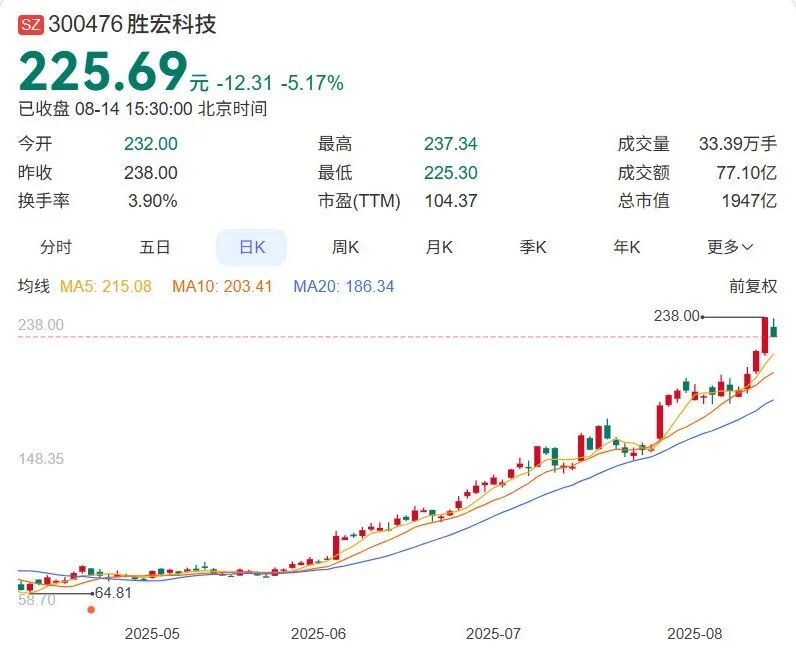Screen dimensions: 796x655
Task: Click the 64.81 low price annotation
Action: (x=113, y=593)
